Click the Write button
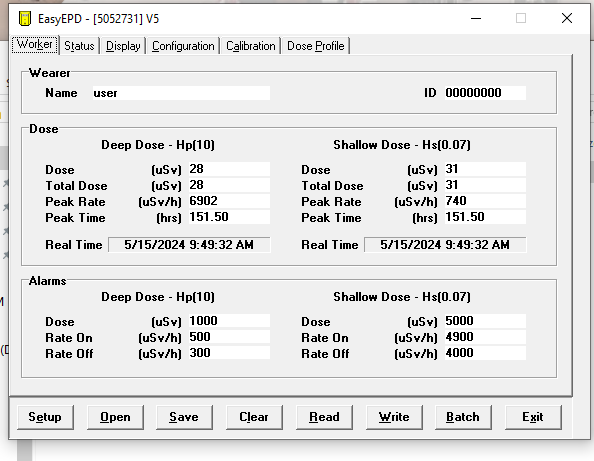 (394, 417)
